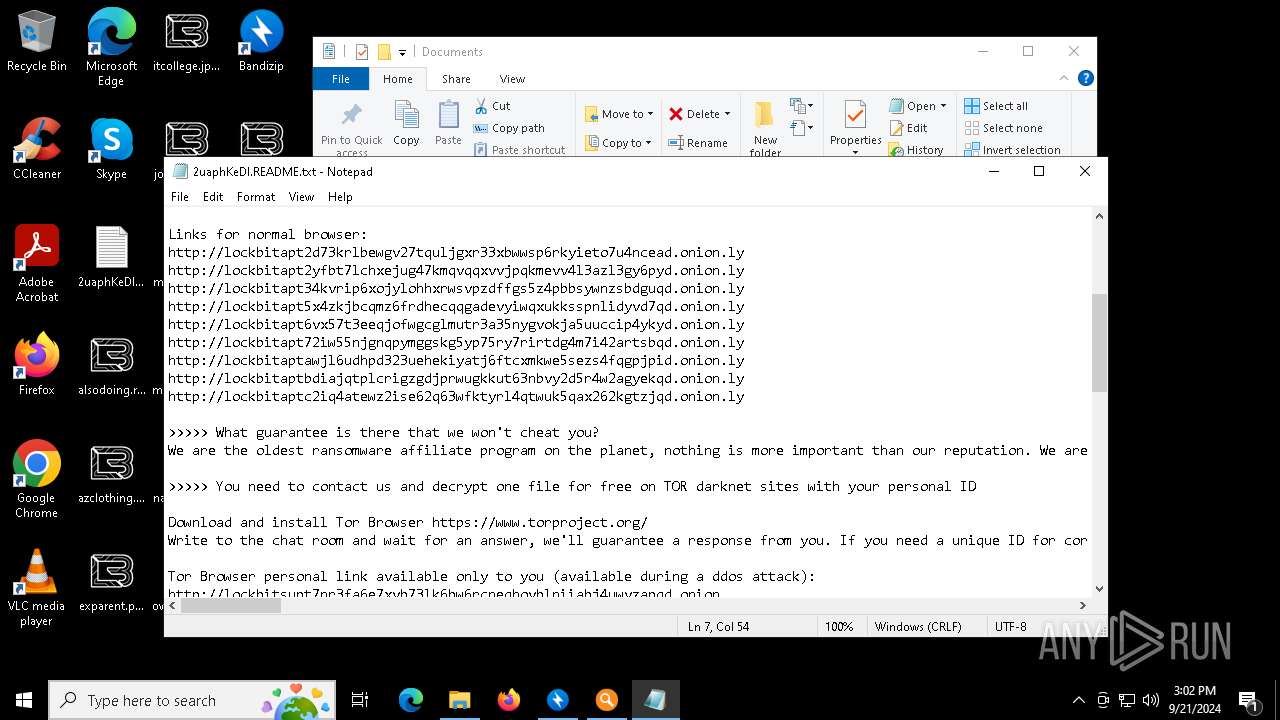Viewport: 1280px width, 720px height.
Task: Open the Recycle Bin desktop icon
Action: coord(37,42)
